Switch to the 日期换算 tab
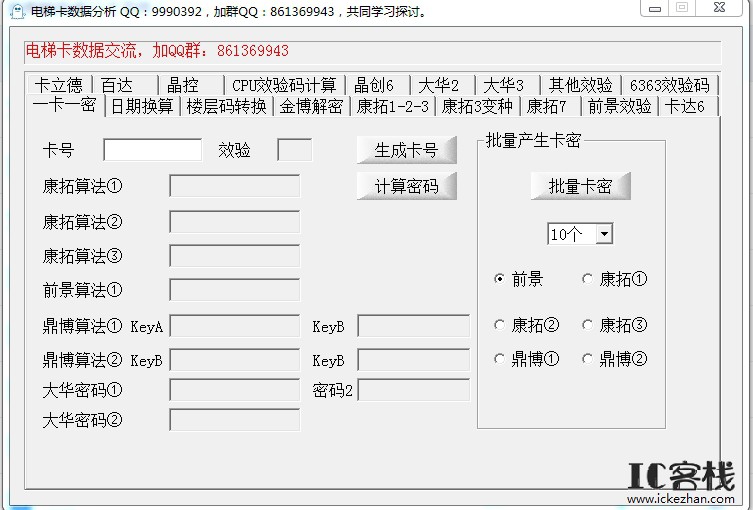This screenshot has height=510, width=753. click(x=142, y=106)
